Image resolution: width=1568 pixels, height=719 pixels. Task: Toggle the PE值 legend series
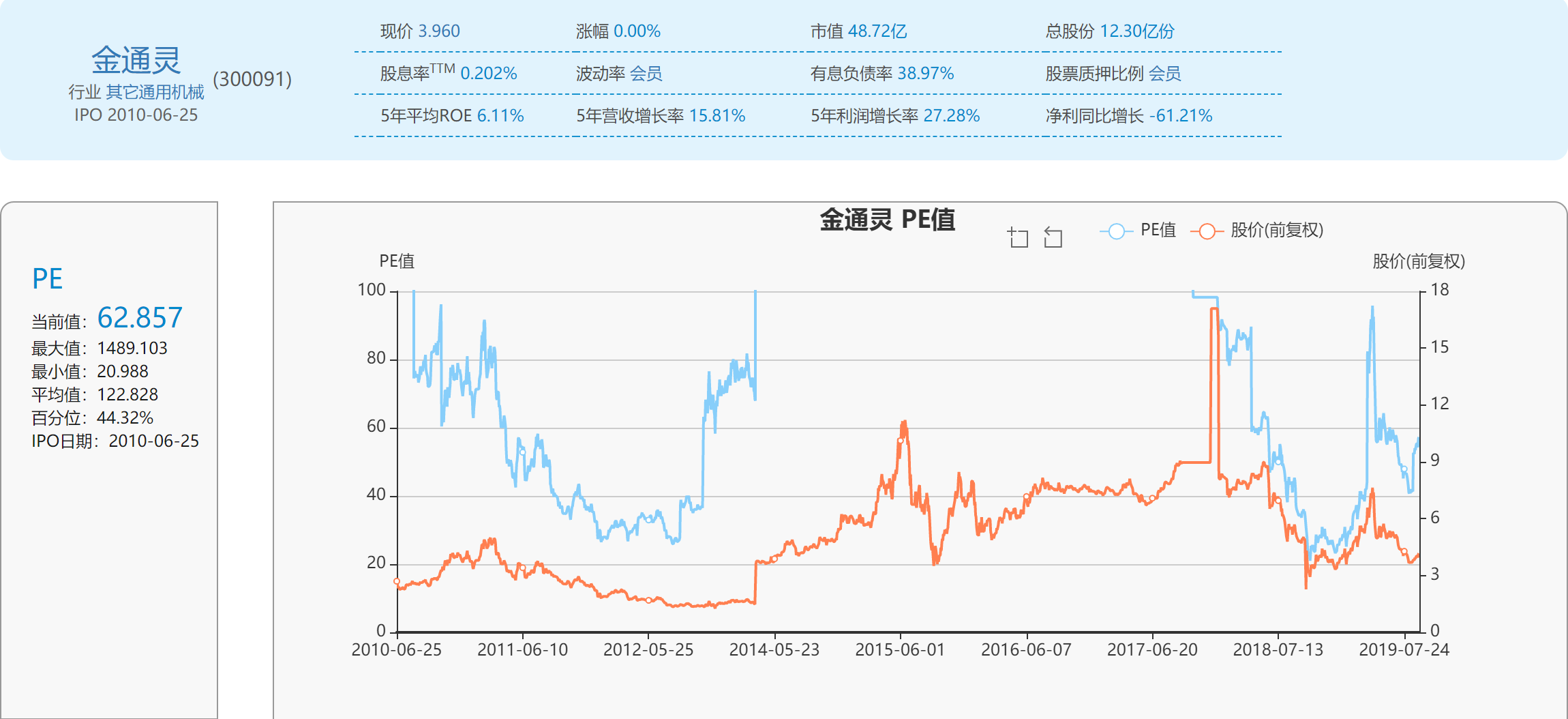coord(1138,231)
